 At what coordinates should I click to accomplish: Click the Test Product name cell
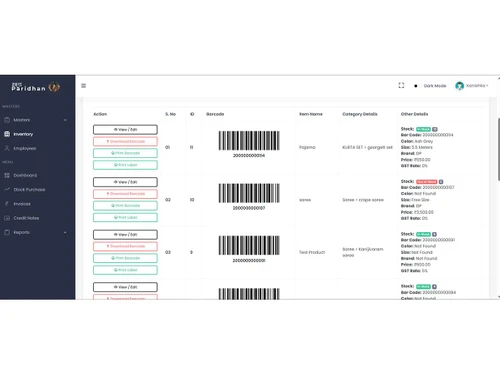coord(312,252)
